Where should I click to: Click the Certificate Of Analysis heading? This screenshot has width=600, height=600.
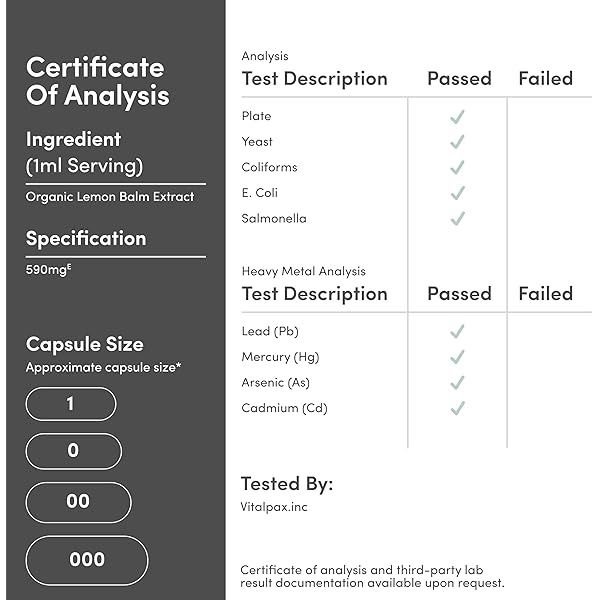pyautogui.click(x=97, y=82)
